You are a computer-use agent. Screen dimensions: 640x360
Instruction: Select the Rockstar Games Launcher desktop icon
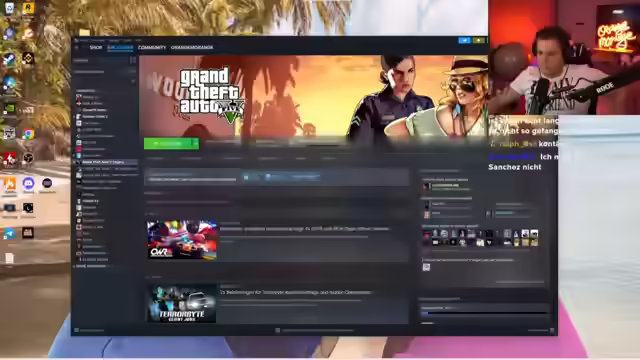28,8
